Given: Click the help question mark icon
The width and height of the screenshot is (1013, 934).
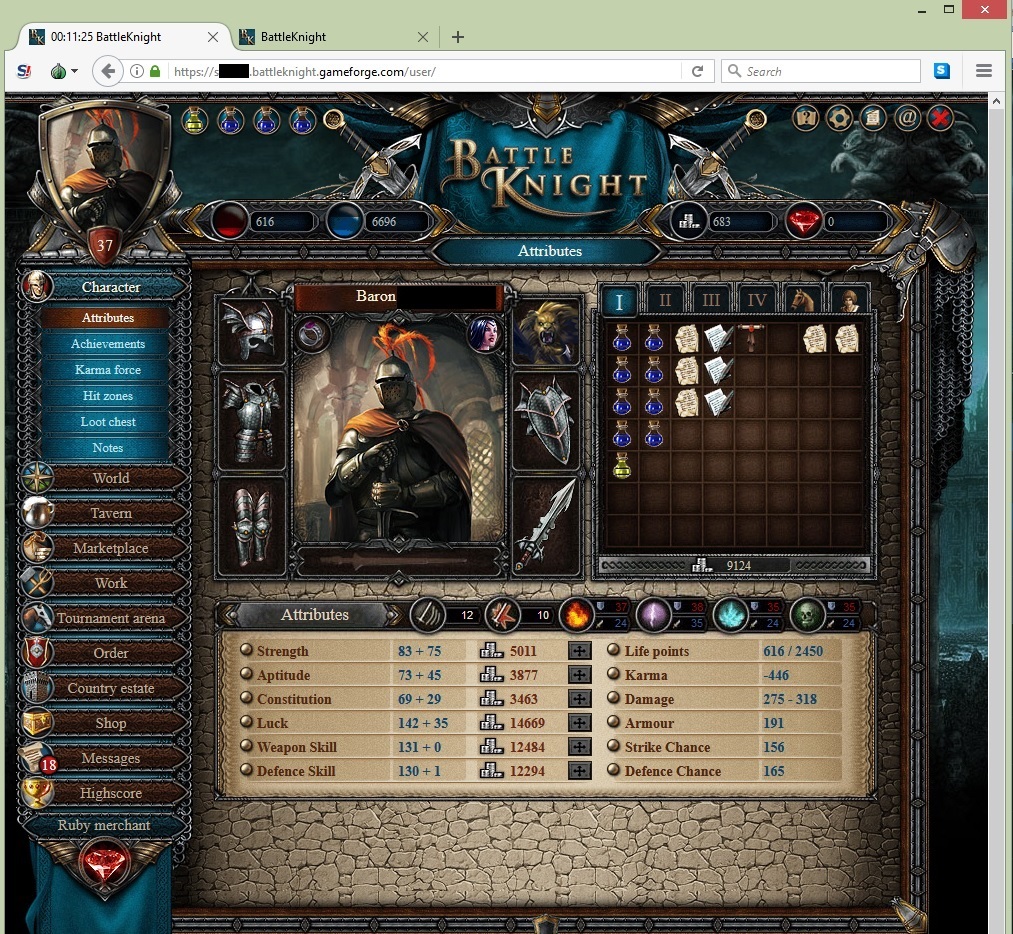Looking at the screenshot, I should (x=806, y=118).
